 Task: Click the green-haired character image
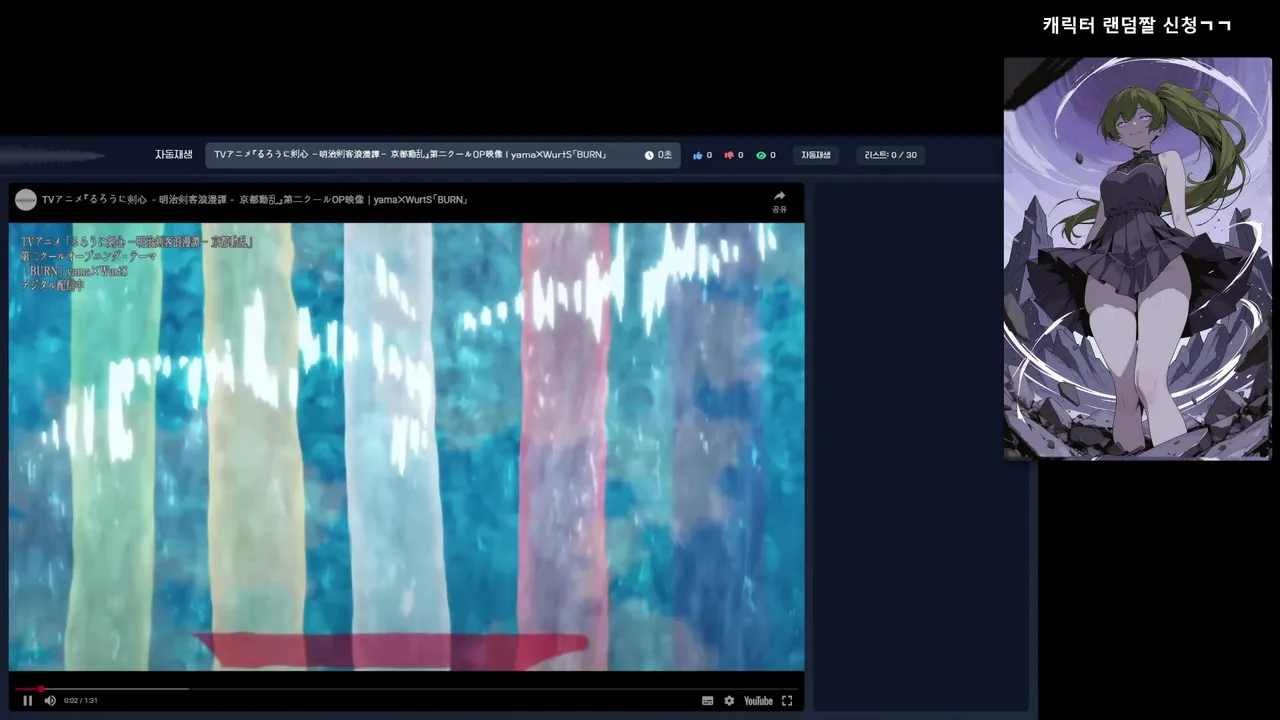pyautogui.click(x=1137, y=258)
